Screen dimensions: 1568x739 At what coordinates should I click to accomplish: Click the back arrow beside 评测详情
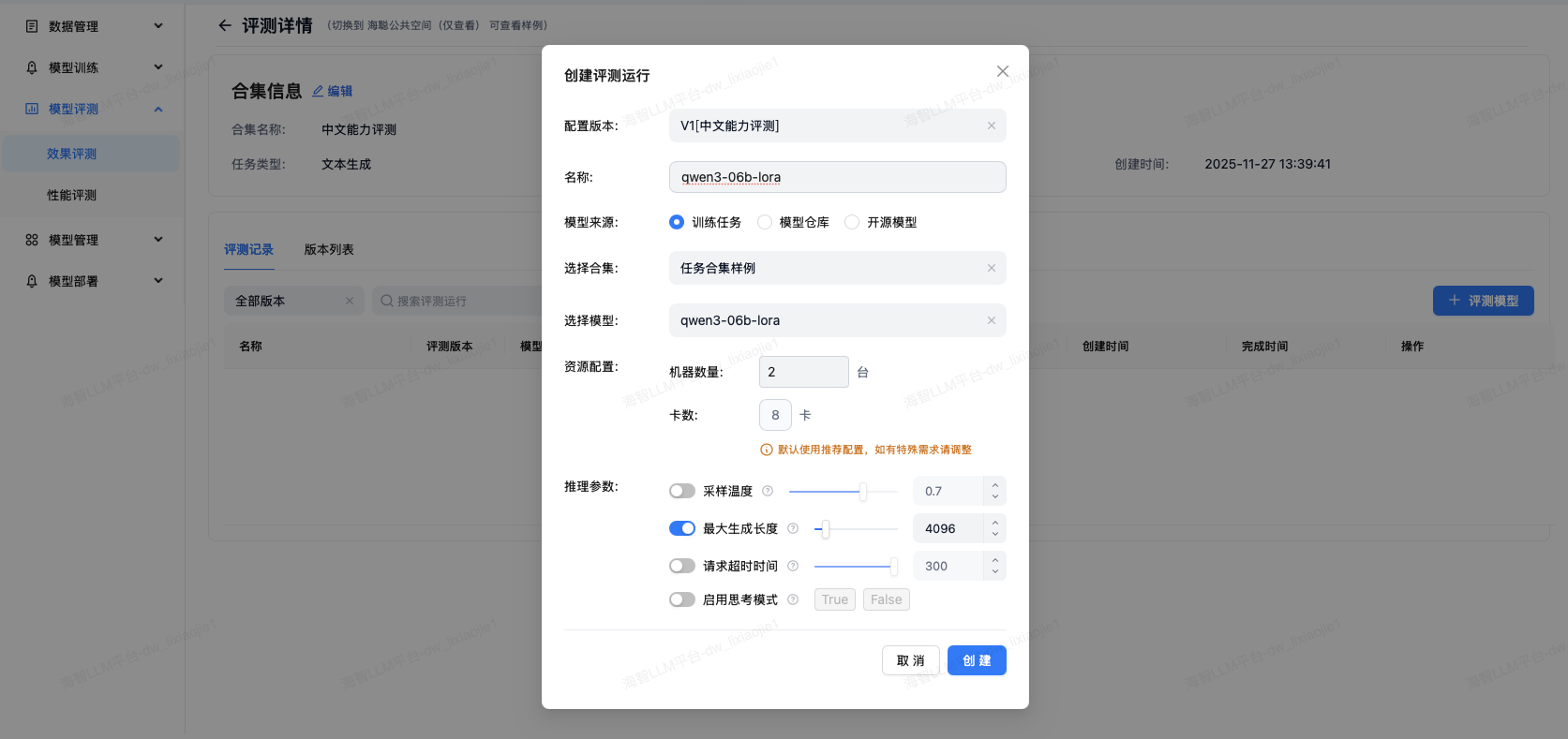pyautogui.click(x=225, y=26)
